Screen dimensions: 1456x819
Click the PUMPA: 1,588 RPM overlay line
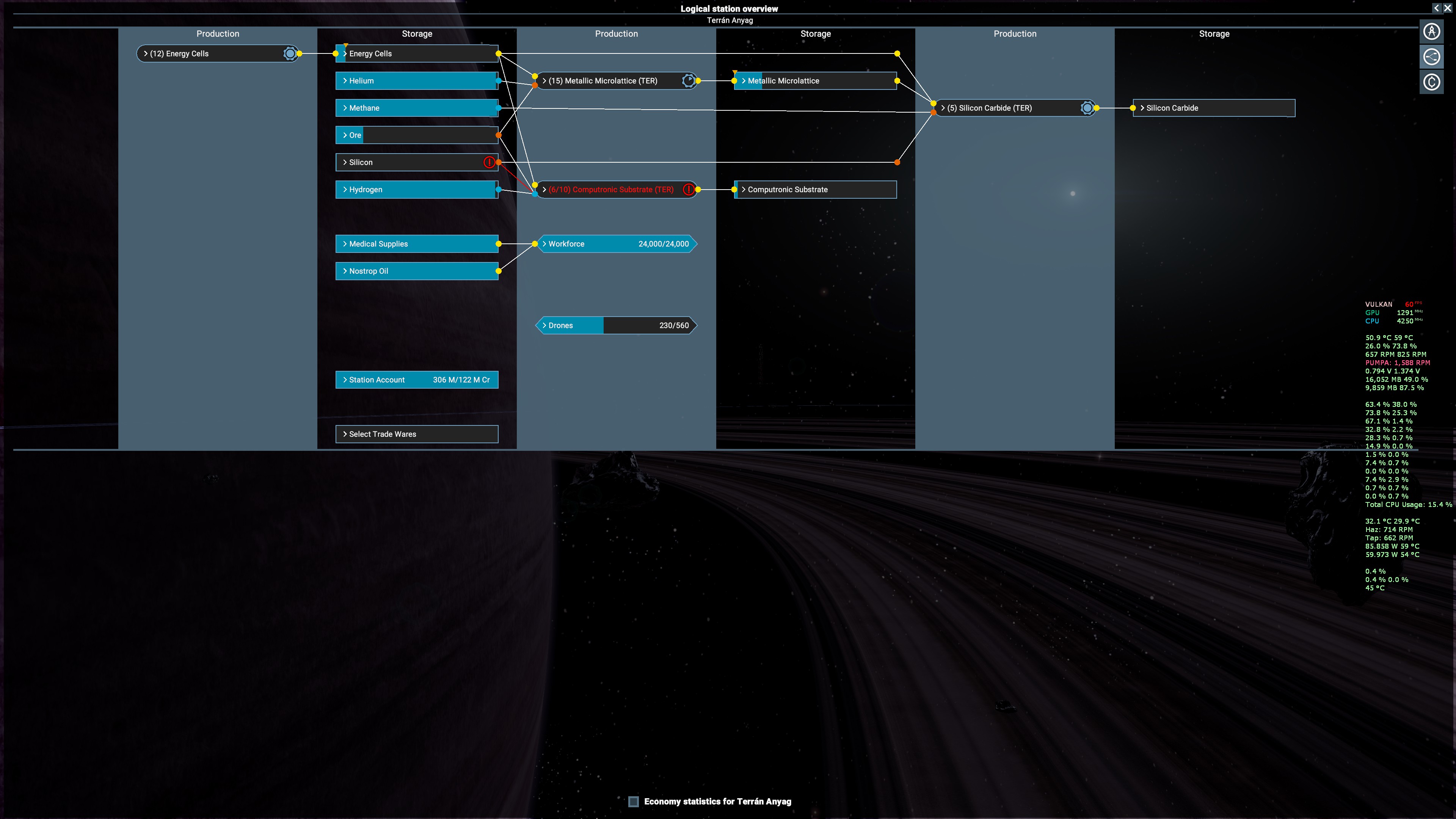(1398, 363)
